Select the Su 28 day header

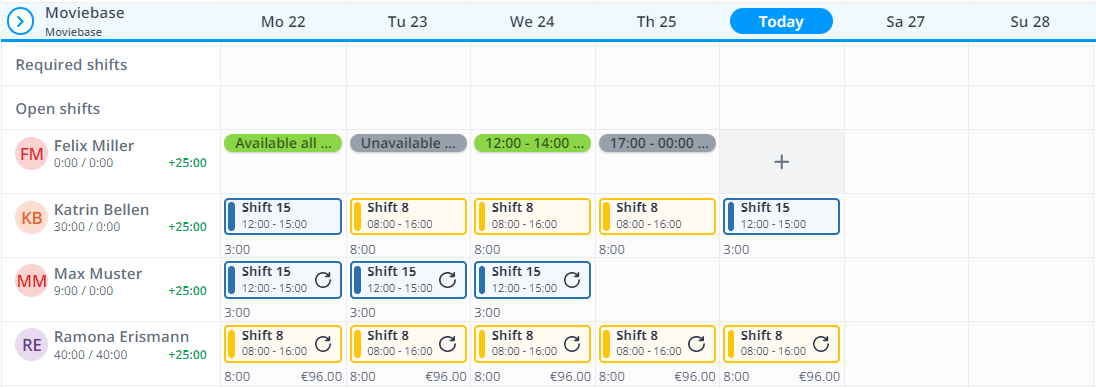click(x=1030, y=22)
